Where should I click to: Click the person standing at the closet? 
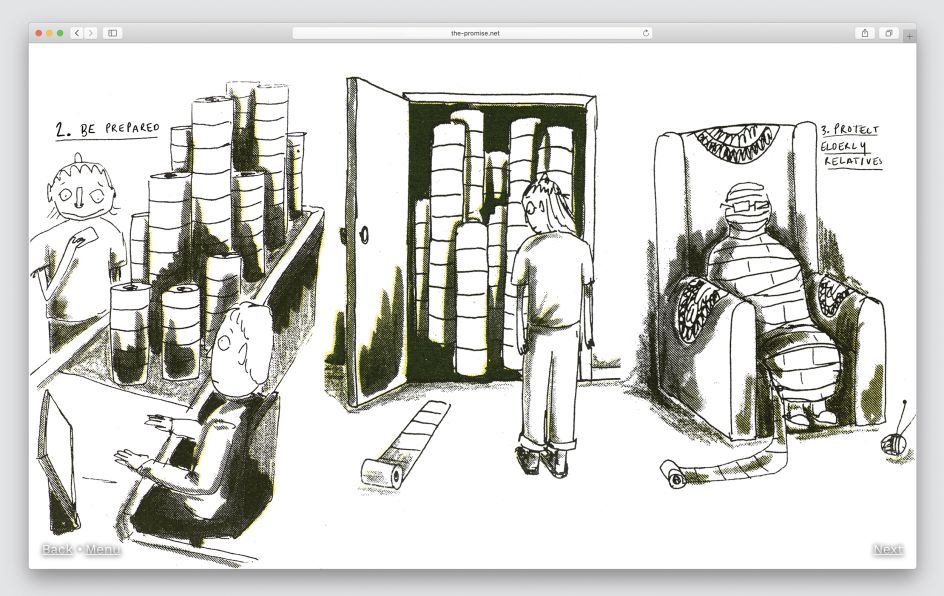tap(547, 320)
